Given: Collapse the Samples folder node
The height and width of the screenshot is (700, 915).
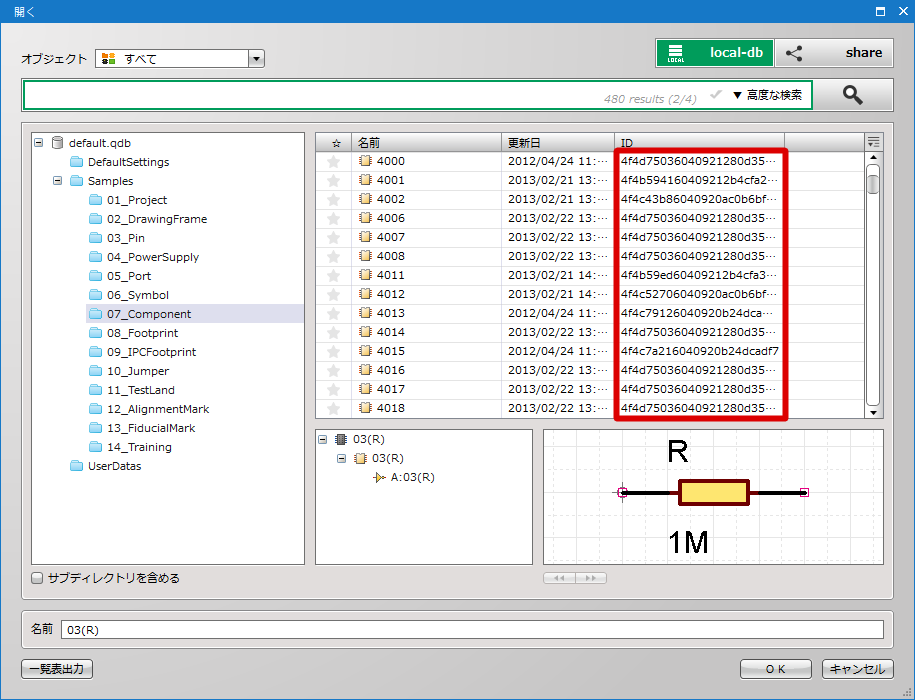Looking at the screenshot, I should (x=57, y=180).
